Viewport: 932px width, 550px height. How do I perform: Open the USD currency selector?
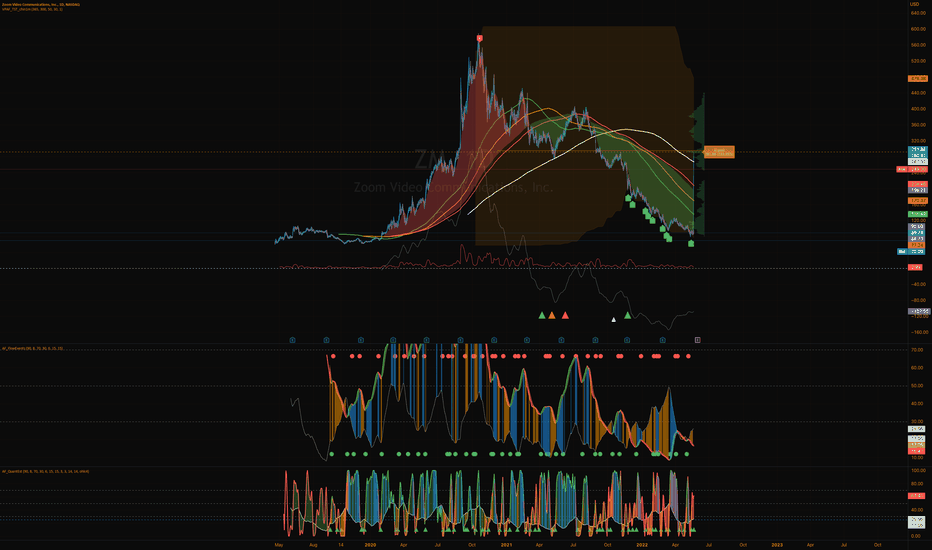point(914,4)
